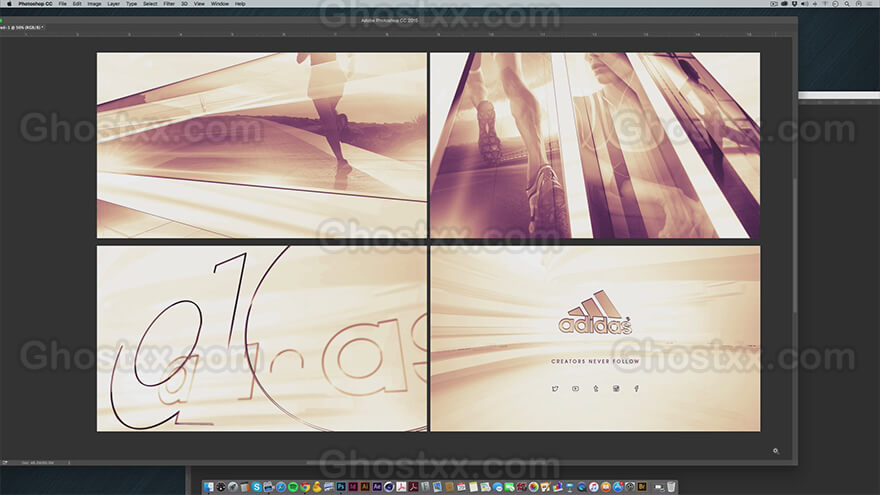Open Illustrator from the Dock
Viewport: 880px width, 495px height.
pyautogui.click(x=365, y=487)
